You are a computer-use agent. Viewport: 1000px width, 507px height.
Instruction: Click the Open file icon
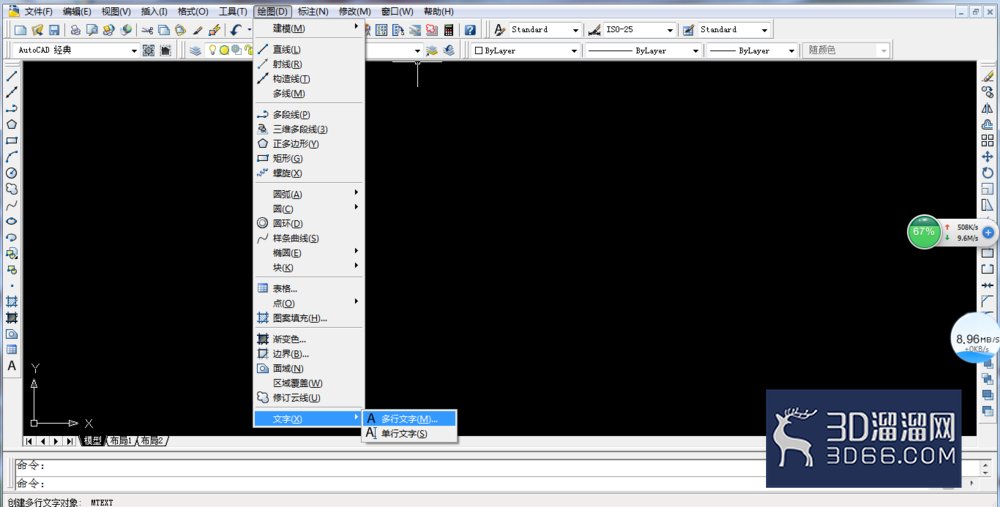point(38,30)
